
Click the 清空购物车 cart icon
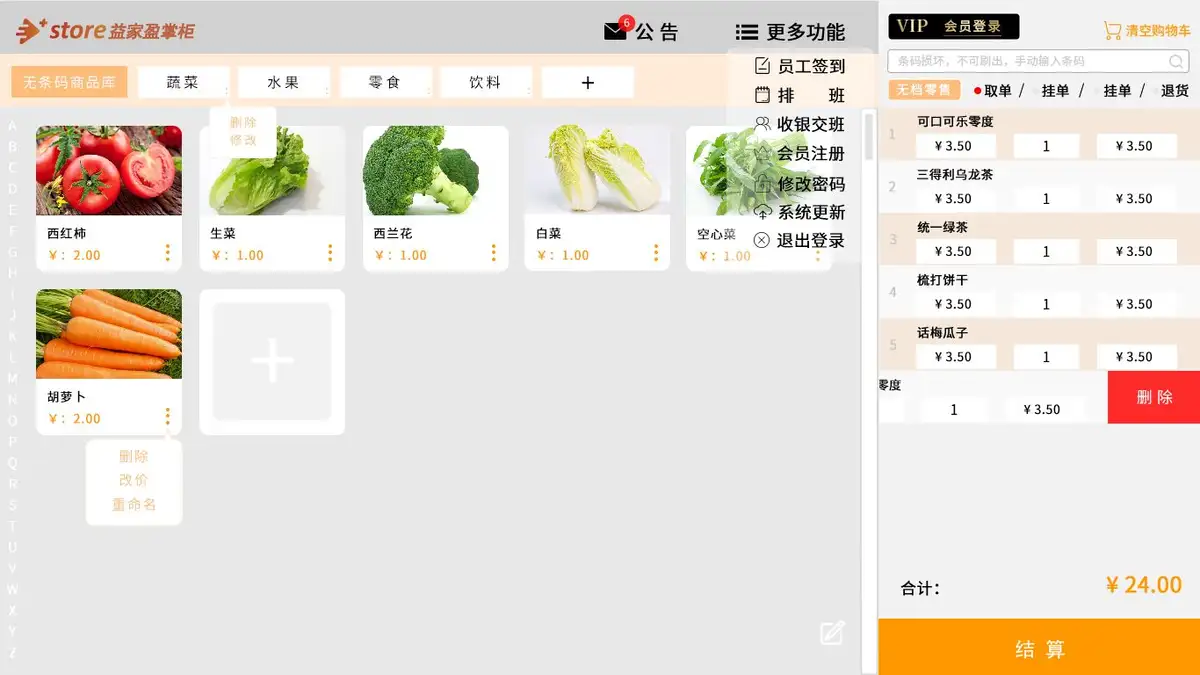pos(1112,30)
